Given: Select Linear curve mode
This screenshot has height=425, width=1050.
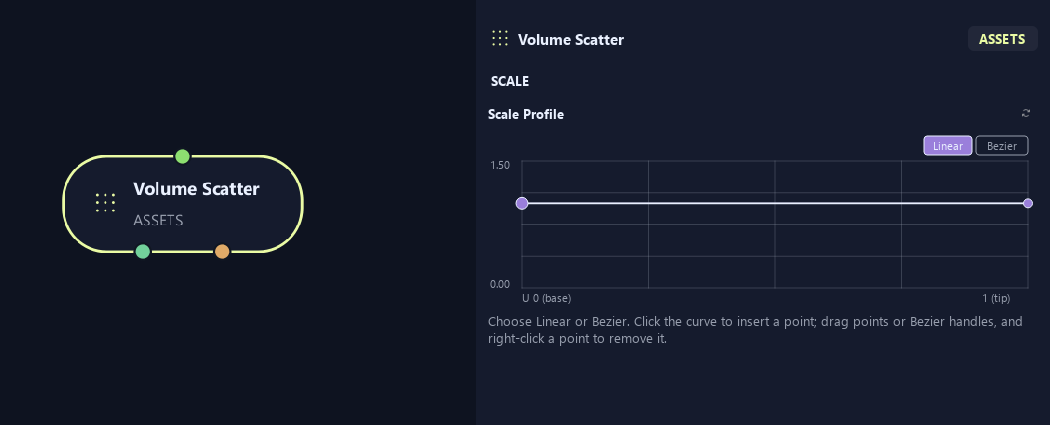Looking at the screenshot, I should (948, 146).
